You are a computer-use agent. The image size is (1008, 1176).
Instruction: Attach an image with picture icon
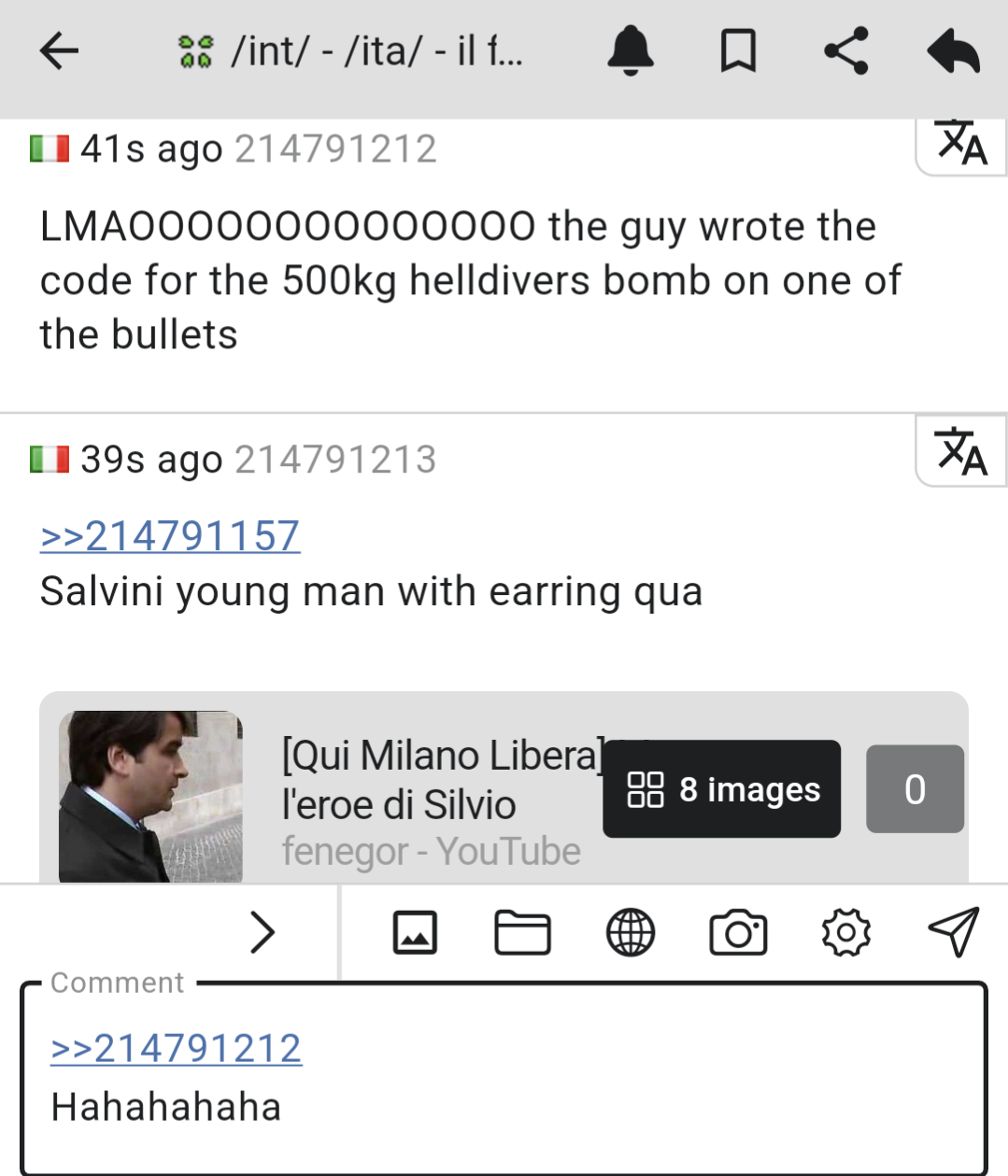tap(415, 933)
